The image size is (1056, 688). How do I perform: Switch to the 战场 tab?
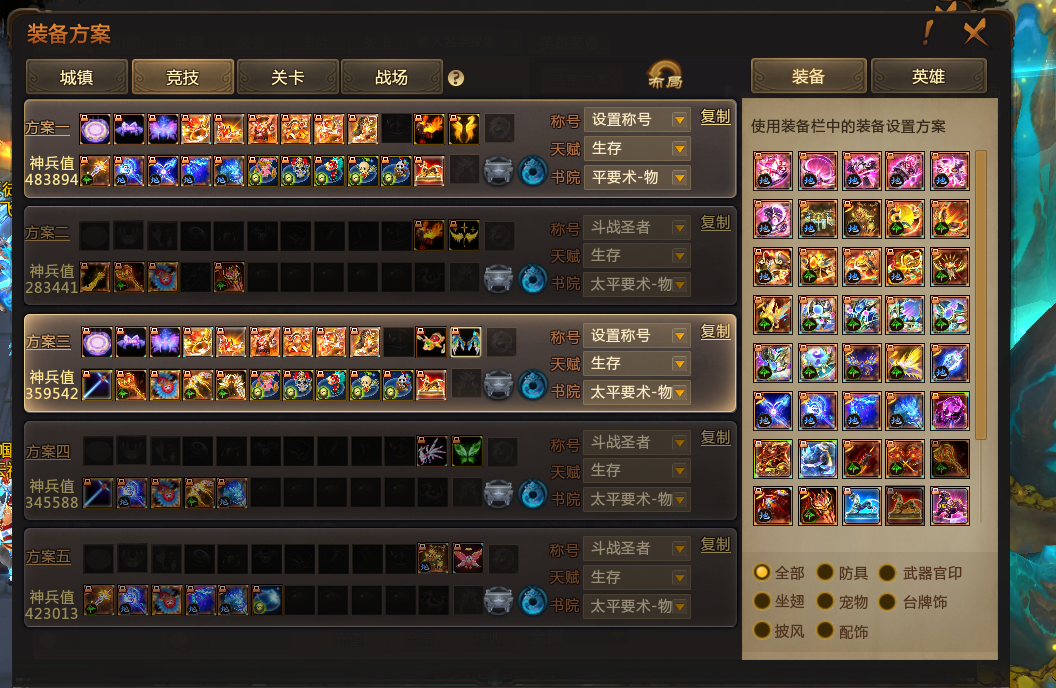(392, 77)
